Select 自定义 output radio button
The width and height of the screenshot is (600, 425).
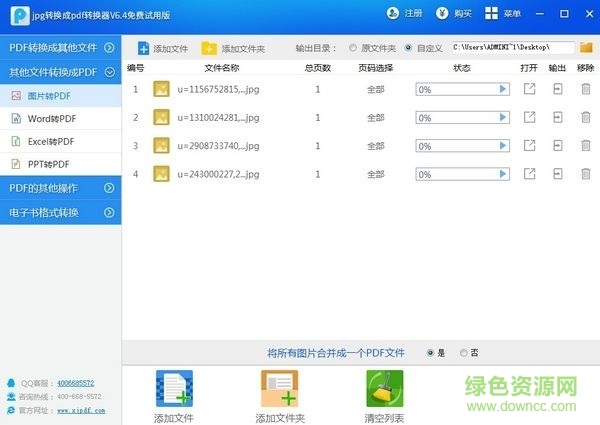click(408, 48)
